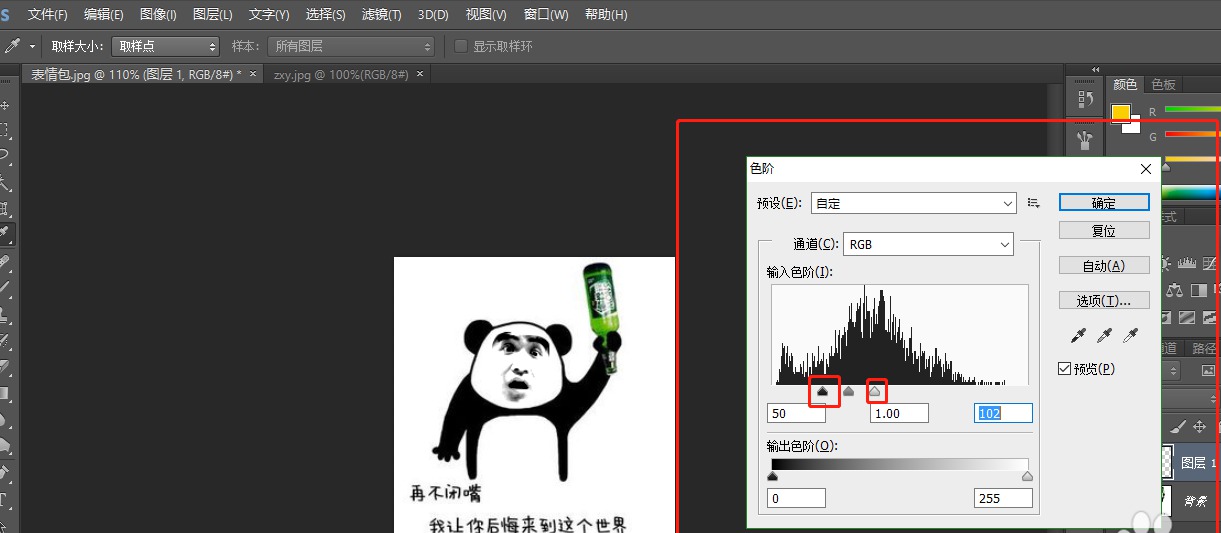
Task: Open the 图像(I) menu
Action: [158, 15]
